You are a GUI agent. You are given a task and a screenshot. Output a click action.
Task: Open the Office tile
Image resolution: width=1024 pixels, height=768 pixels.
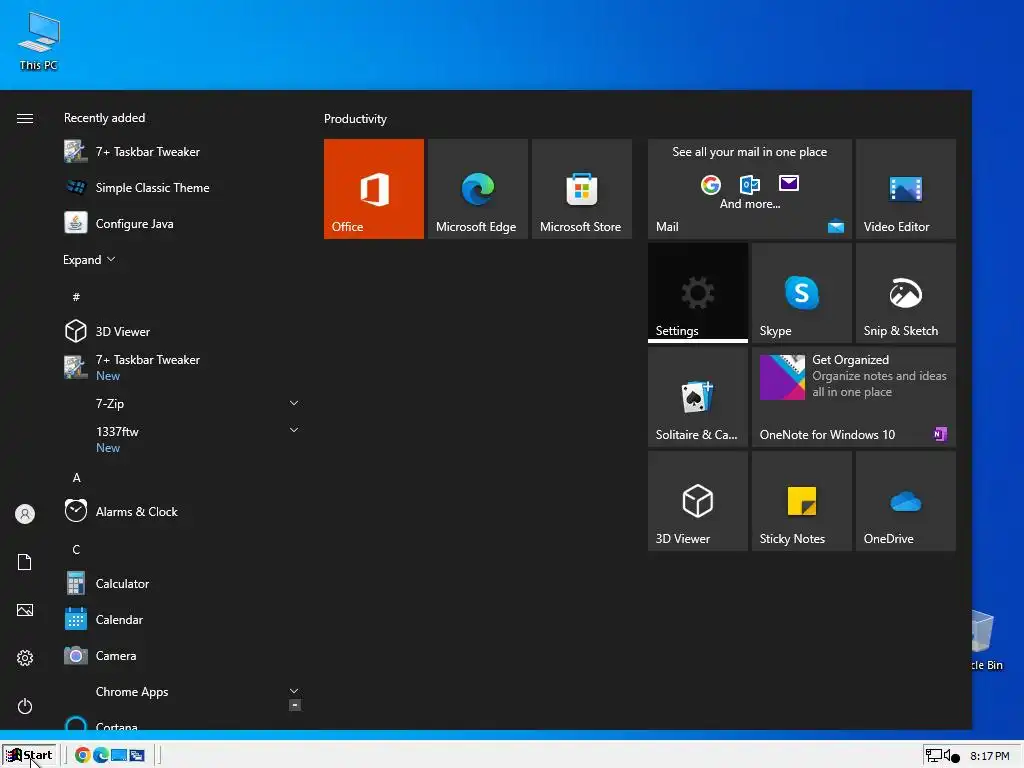pyautogui.click(x=374, y=189)
